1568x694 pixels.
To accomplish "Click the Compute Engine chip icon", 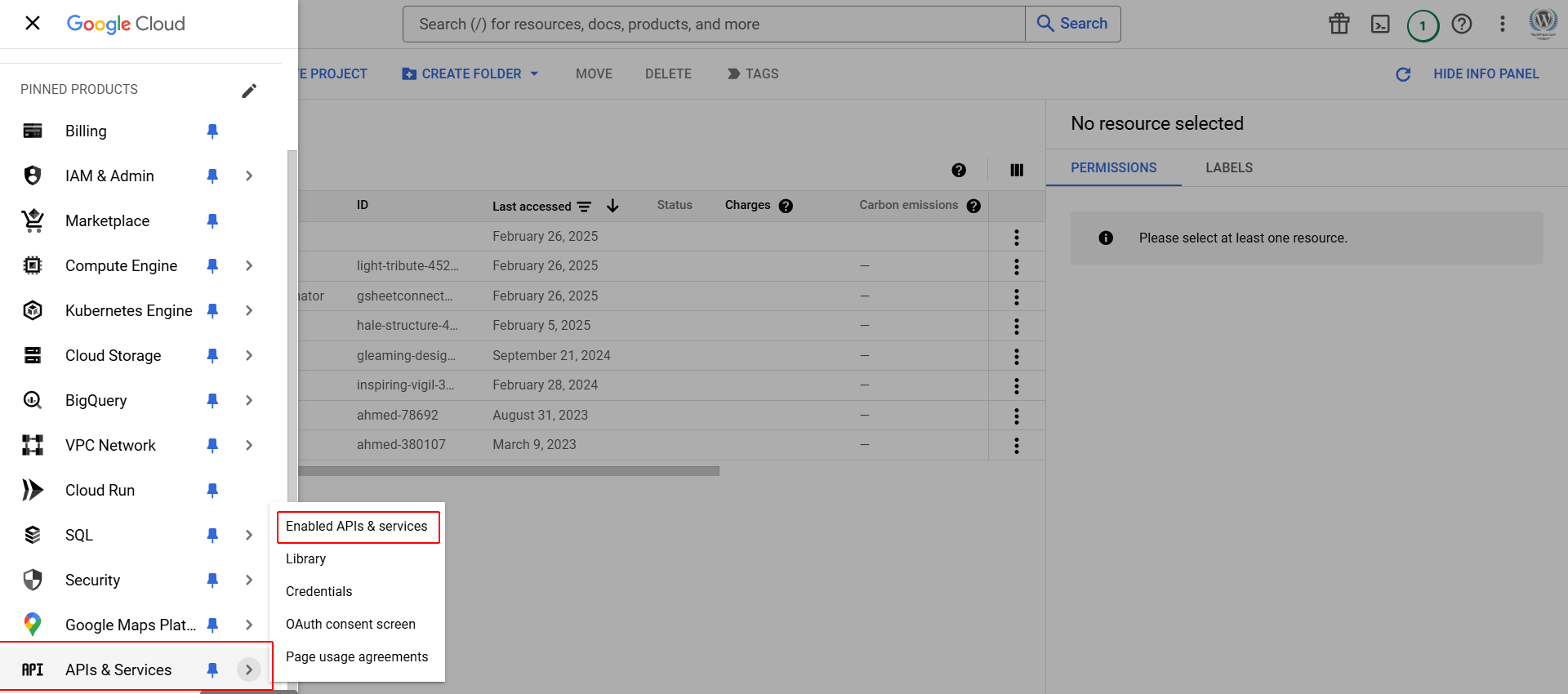I will [33, 265].
